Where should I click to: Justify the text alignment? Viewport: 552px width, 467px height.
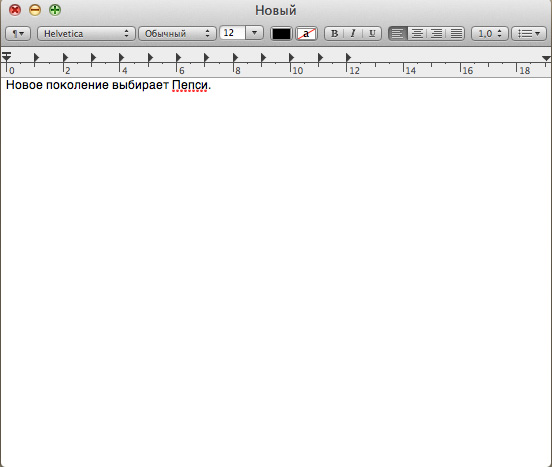(456, 34)
